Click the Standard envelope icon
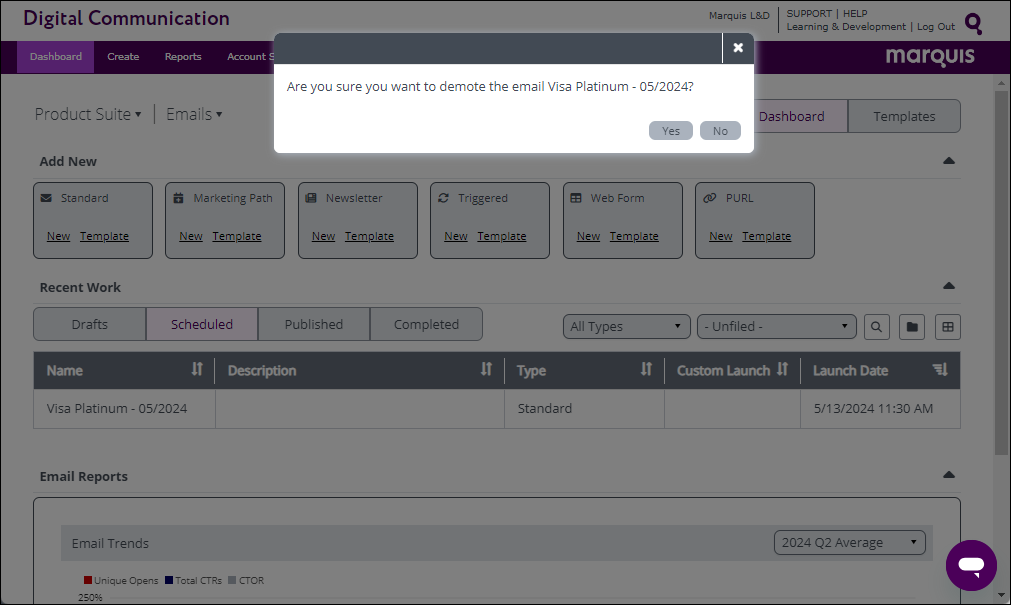 (x=46, y=198)
